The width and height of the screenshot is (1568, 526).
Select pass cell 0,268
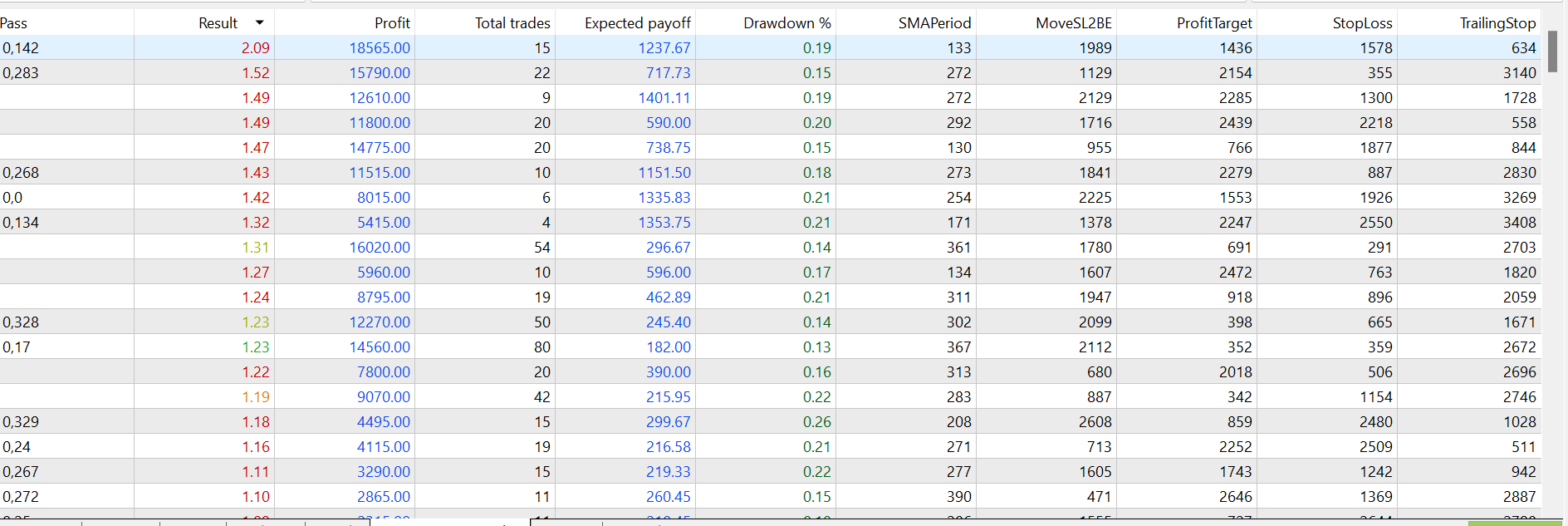(21, 173)
